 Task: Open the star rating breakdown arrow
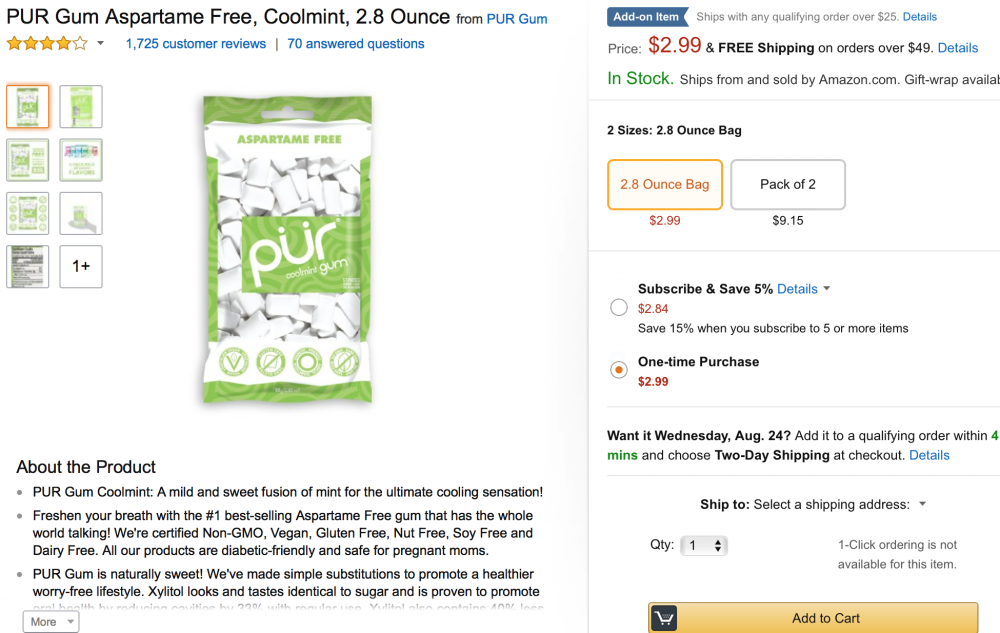point(100,44)
